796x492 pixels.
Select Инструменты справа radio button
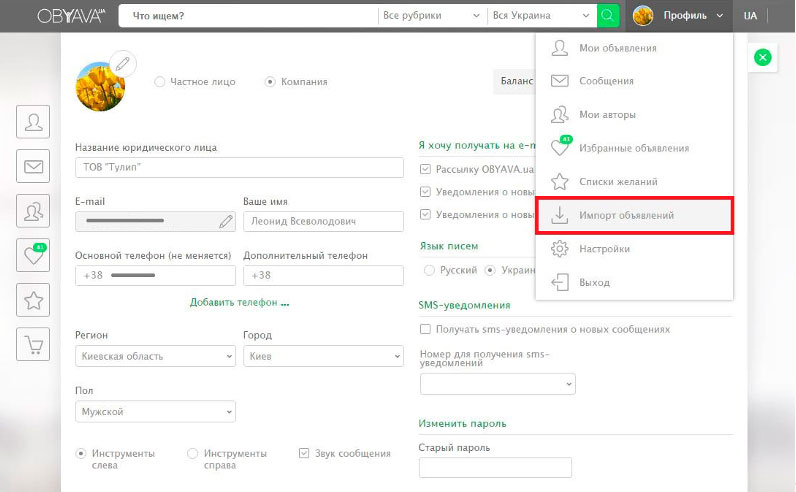[193, 454]
